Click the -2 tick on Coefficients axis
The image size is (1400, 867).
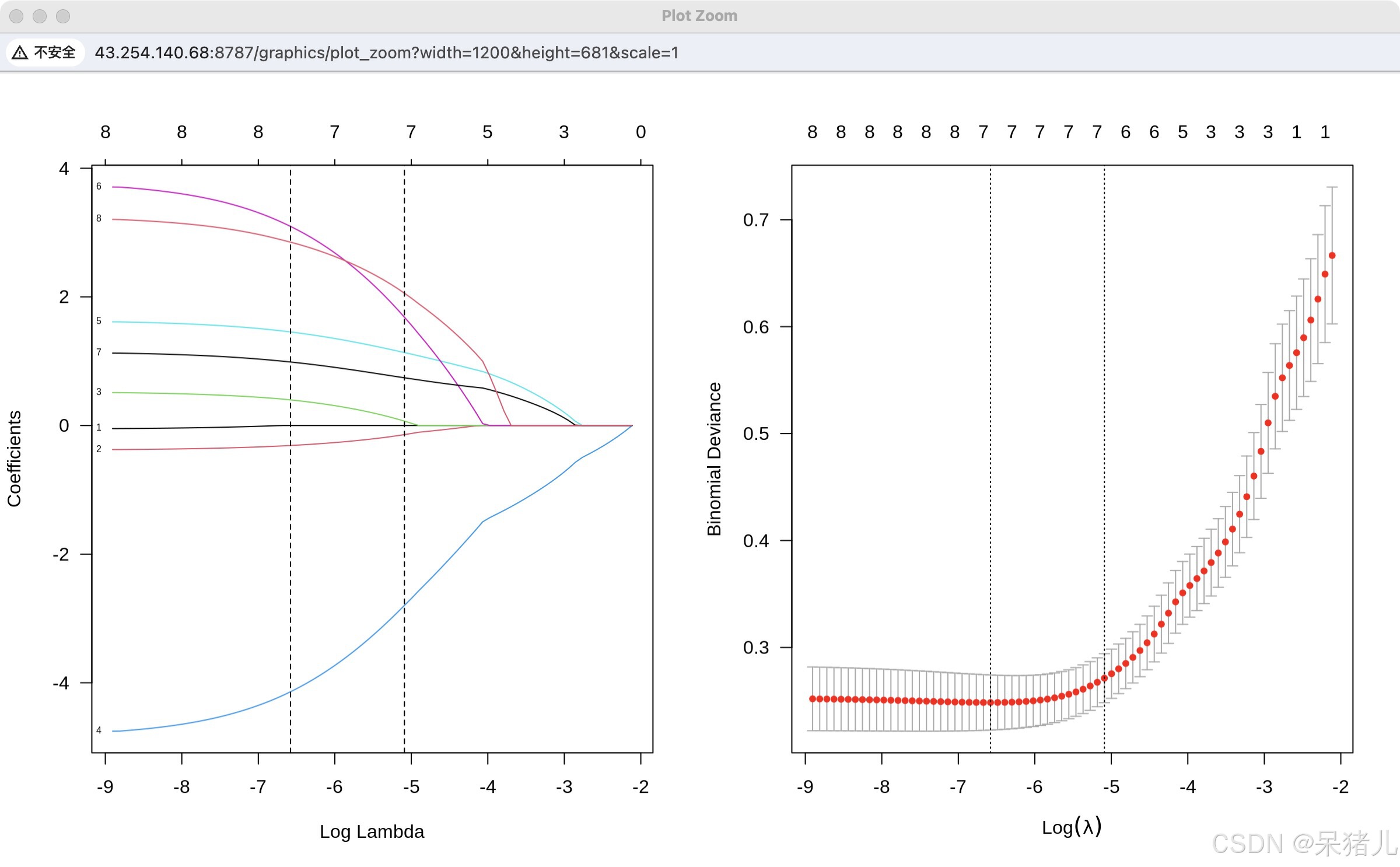tap(61, 554)
